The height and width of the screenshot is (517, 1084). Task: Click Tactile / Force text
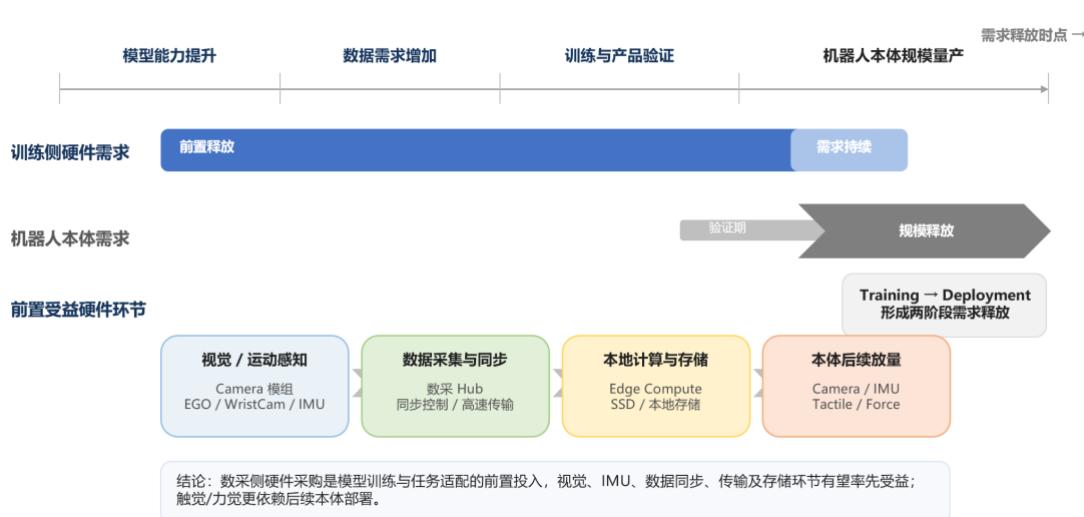coord(856,404)
